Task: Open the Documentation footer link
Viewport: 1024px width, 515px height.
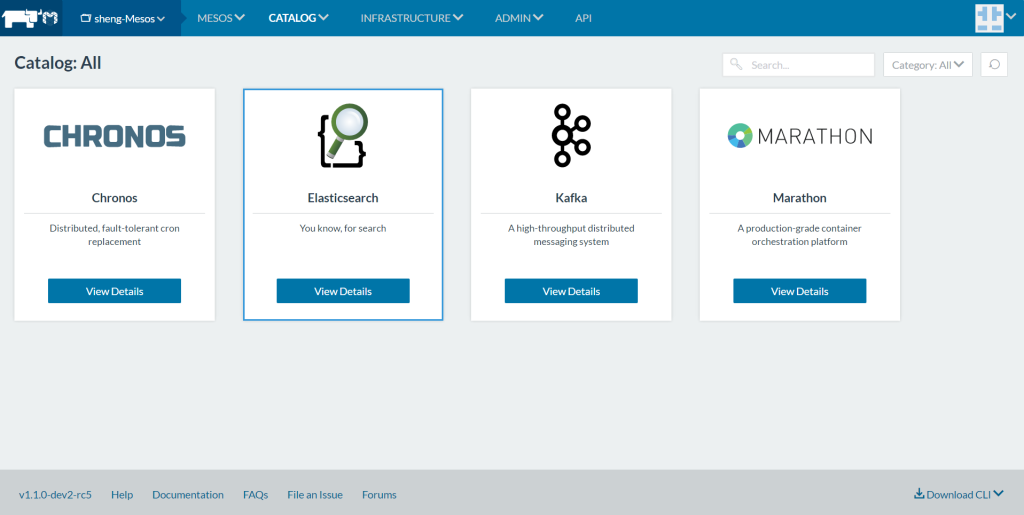Action: [188, 495]
